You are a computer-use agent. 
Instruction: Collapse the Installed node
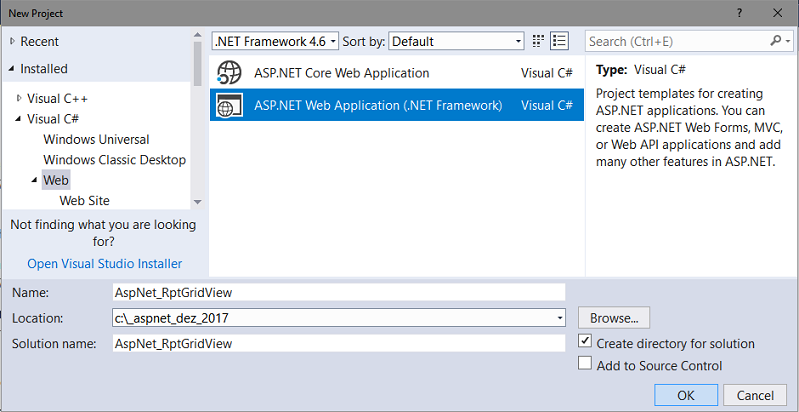pos(12,68)
